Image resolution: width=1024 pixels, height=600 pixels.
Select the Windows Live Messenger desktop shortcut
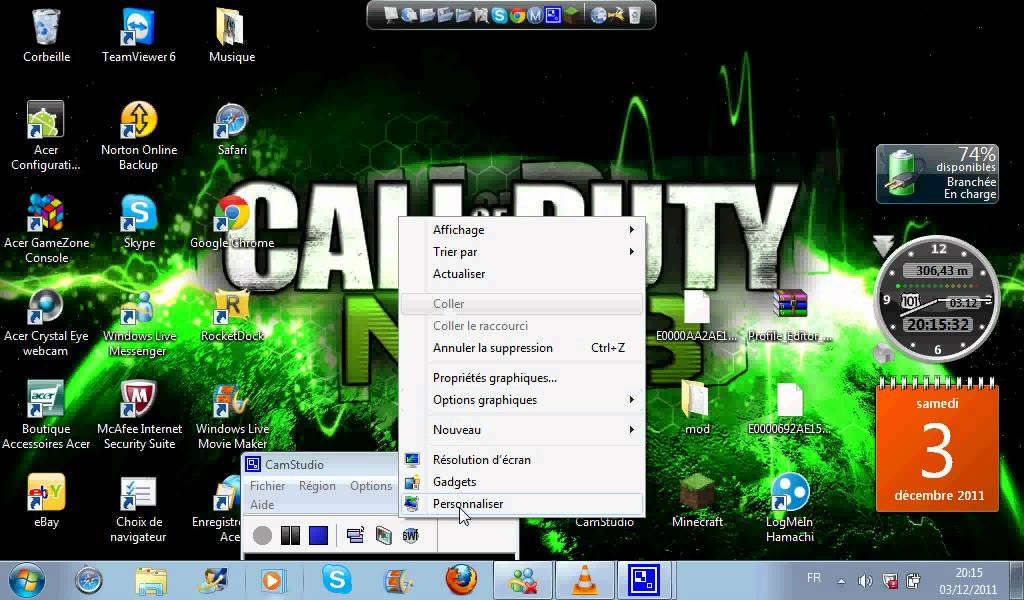[x=138, y=323]
